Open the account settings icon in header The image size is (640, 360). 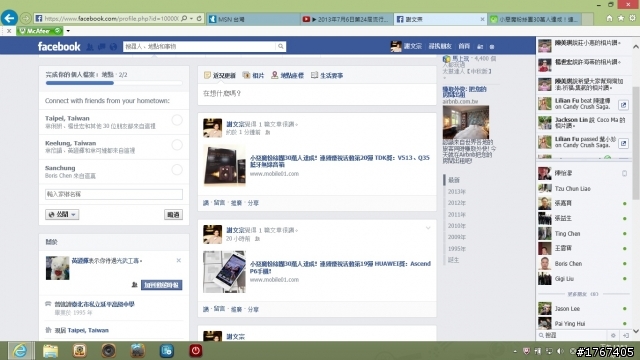(x=492, y=47)
